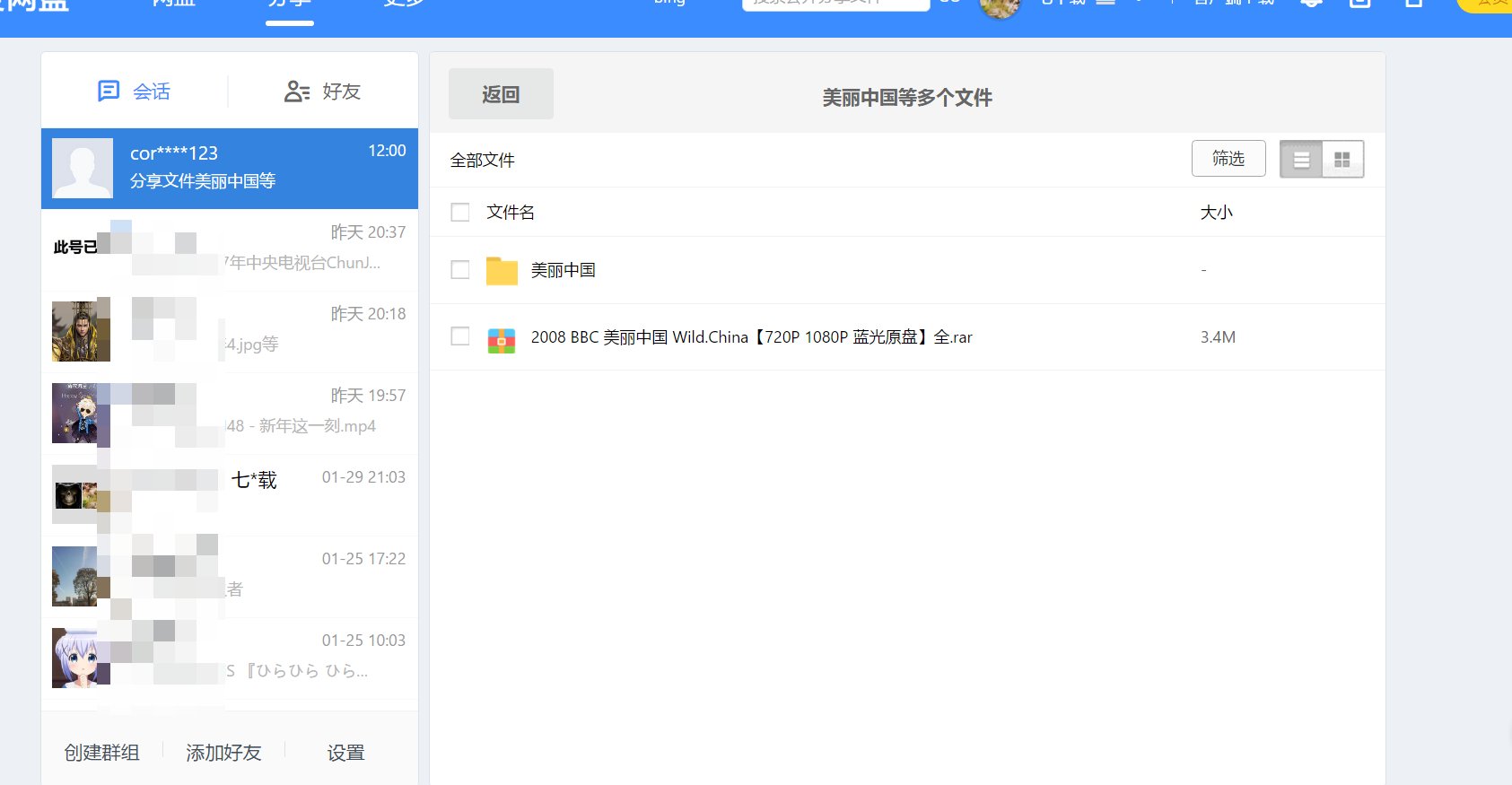Click the 添加好友 add friend button

coord(223,753)
